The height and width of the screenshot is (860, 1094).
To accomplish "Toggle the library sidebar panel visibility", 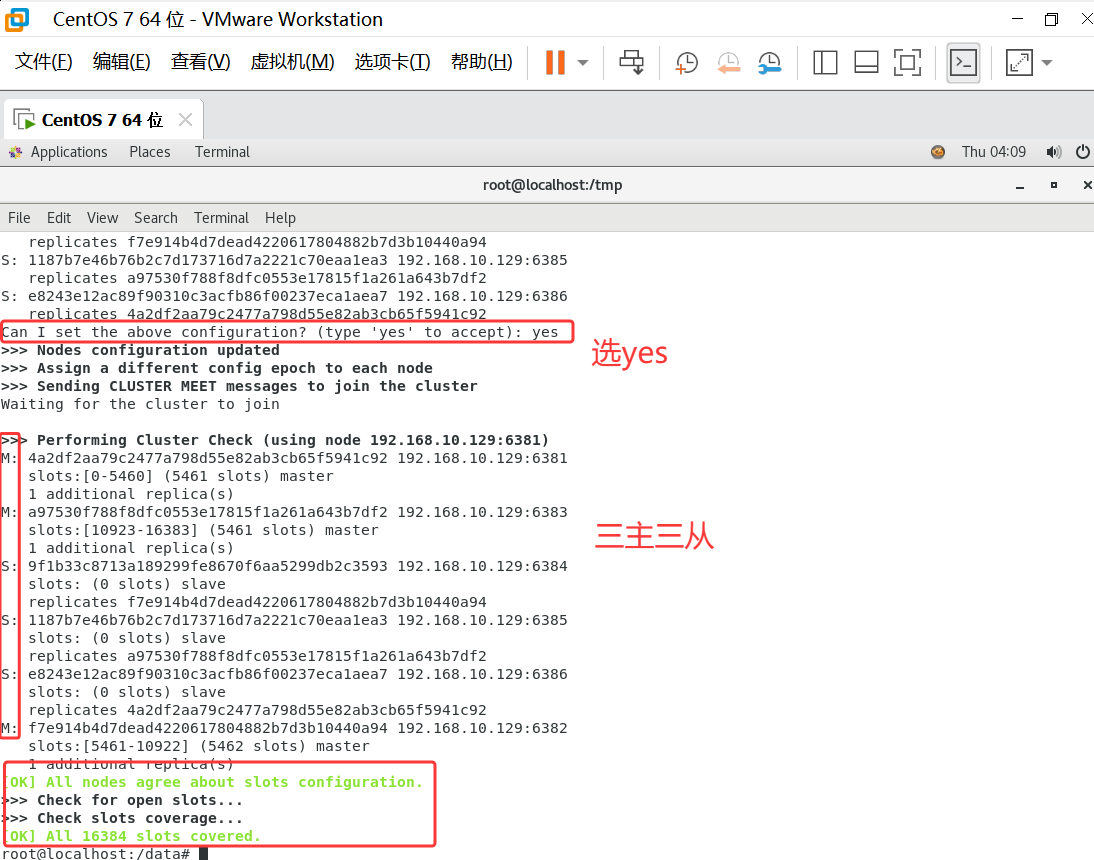I will [825, 62].
